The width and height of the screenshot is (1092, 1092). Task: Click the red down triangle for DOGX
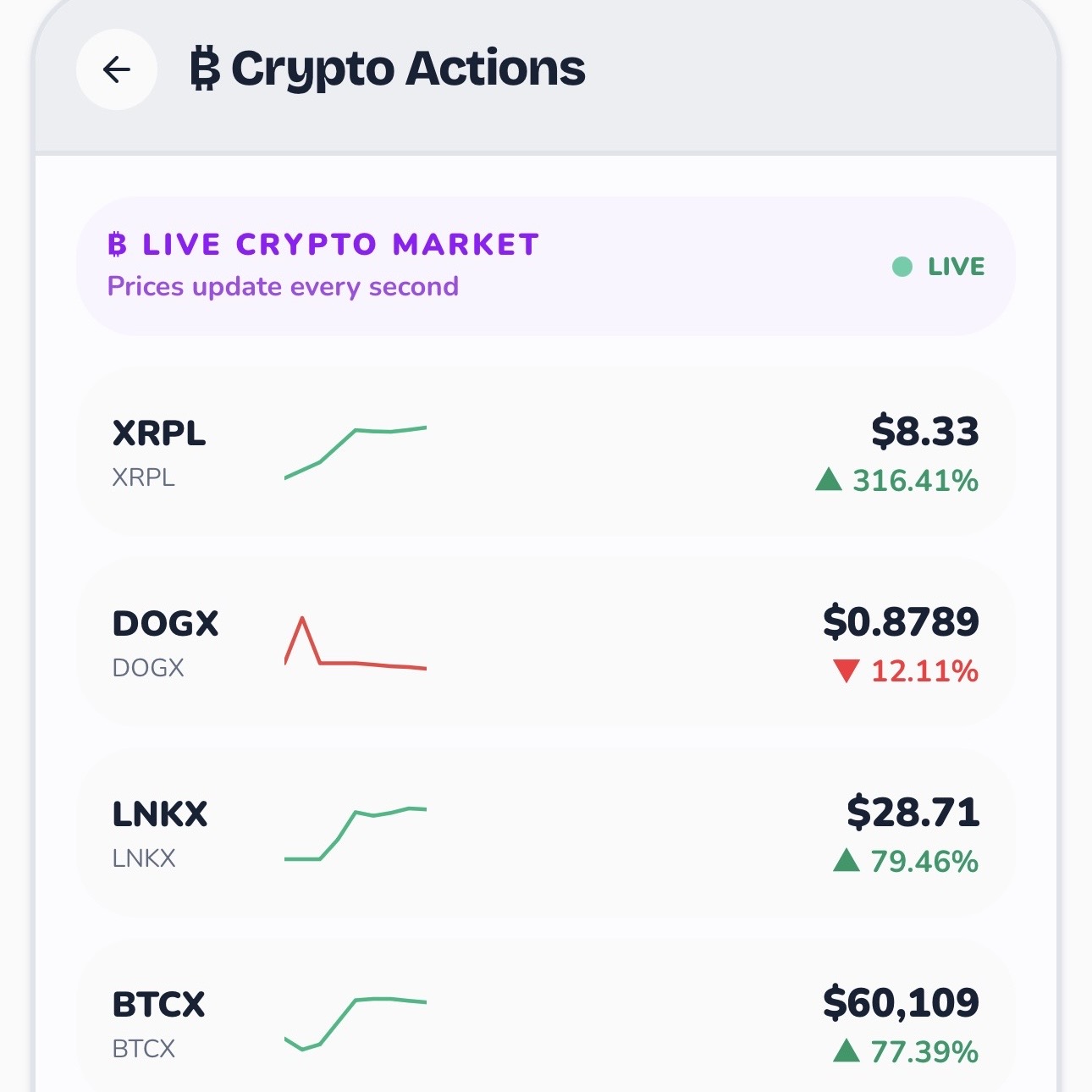pyautogui.click(x=847, y=671)
